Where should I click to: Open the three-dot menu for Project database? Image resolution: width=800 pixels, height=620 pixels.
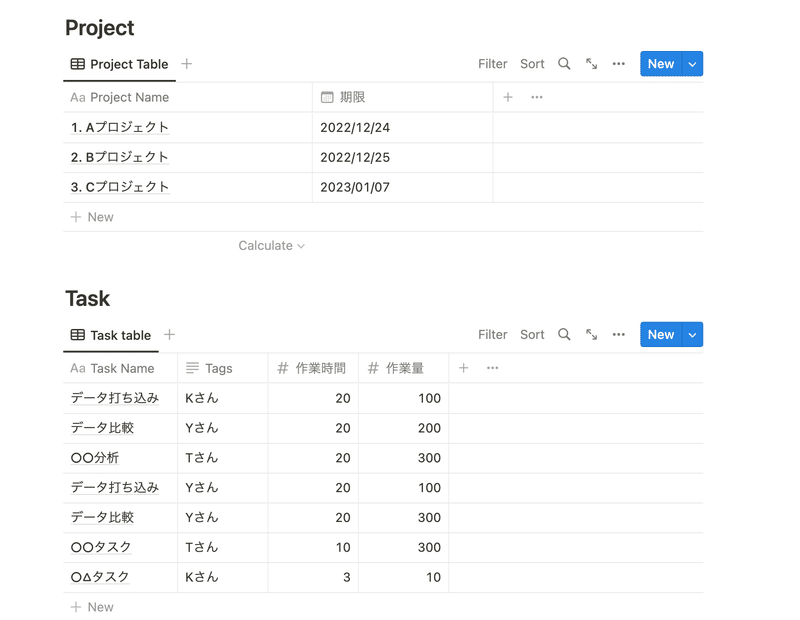[x=618, y=64]
